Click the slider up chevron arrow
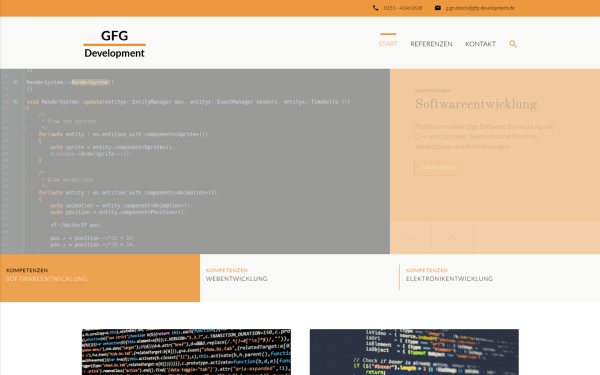 pos(452,238)
